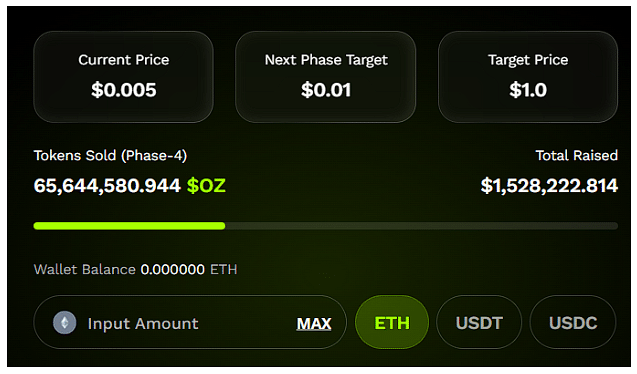
Task: Click the green filled part of progress bar
Action: pos(129,226)
